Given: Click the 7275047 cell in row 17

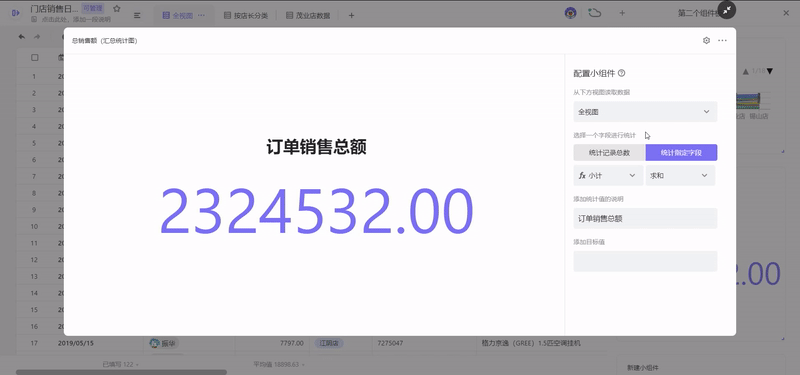Looking at the screenshot, I should click(390, 343).
